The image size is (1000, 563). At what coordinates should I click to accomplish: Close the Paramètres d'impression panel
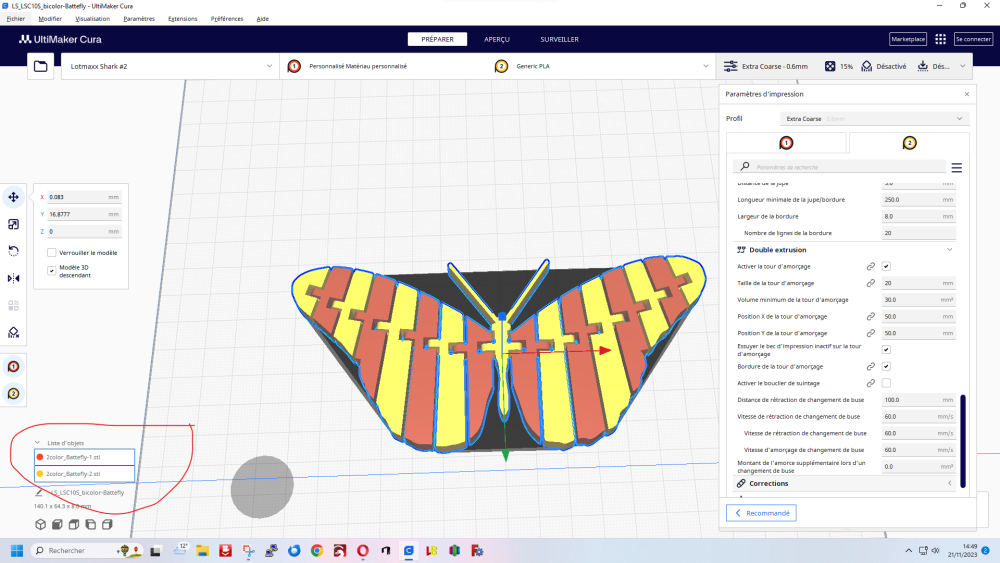pyautogui.click(x=967, y=94)
